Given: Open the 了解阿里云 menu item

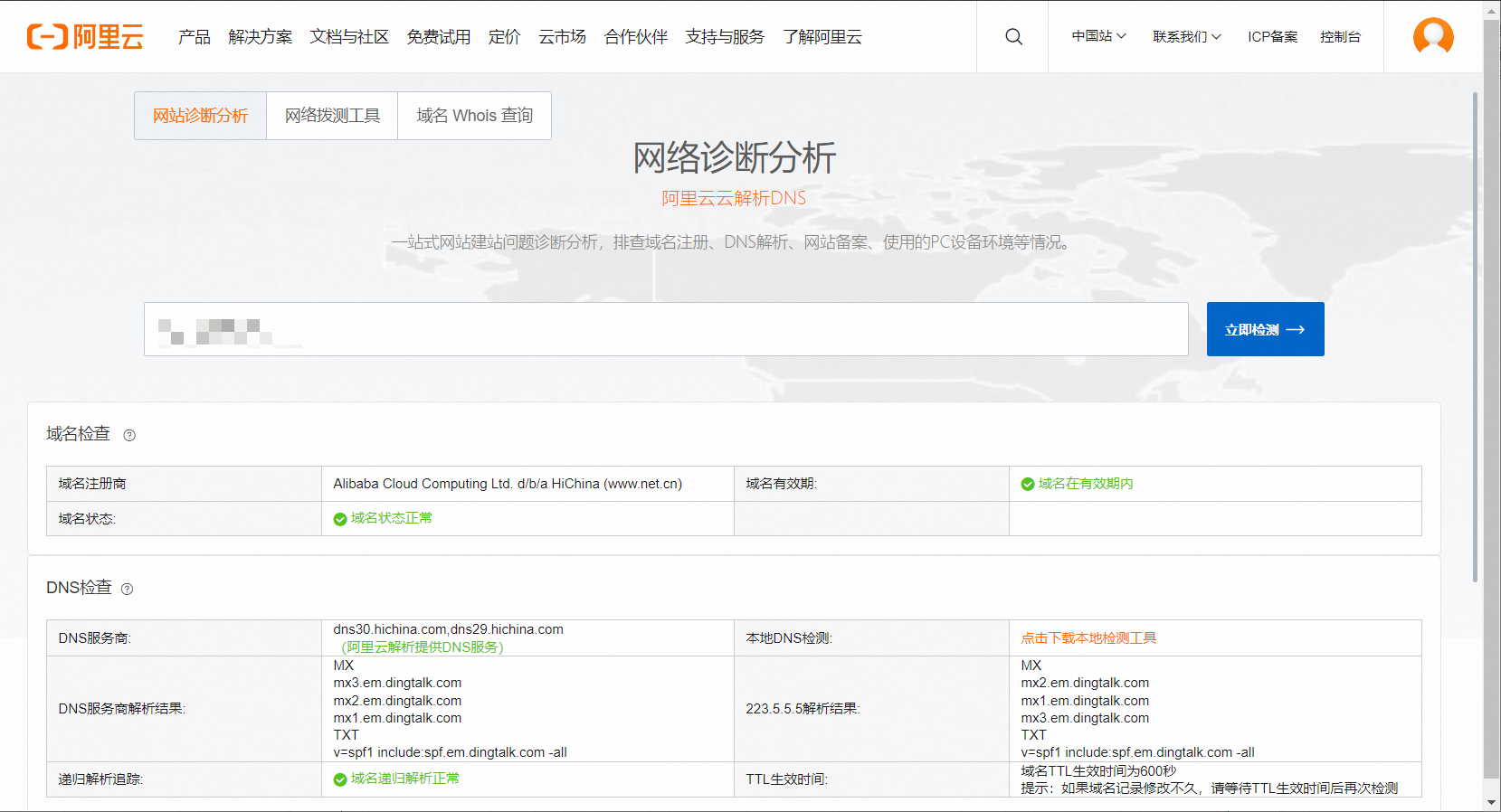Looking at the screenshot, I should [822, 36].
